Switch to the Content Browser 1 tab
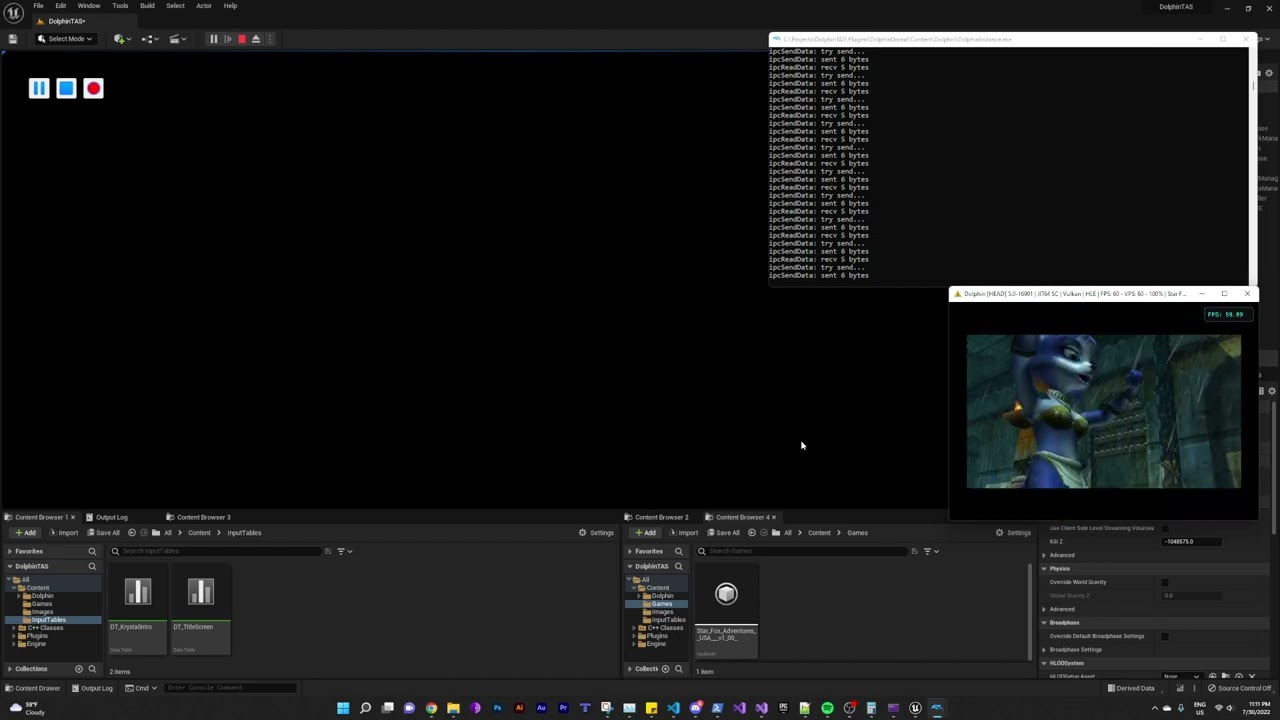Screen dimensions: 1280x720 pyautogui.click(x=40, y=517)
